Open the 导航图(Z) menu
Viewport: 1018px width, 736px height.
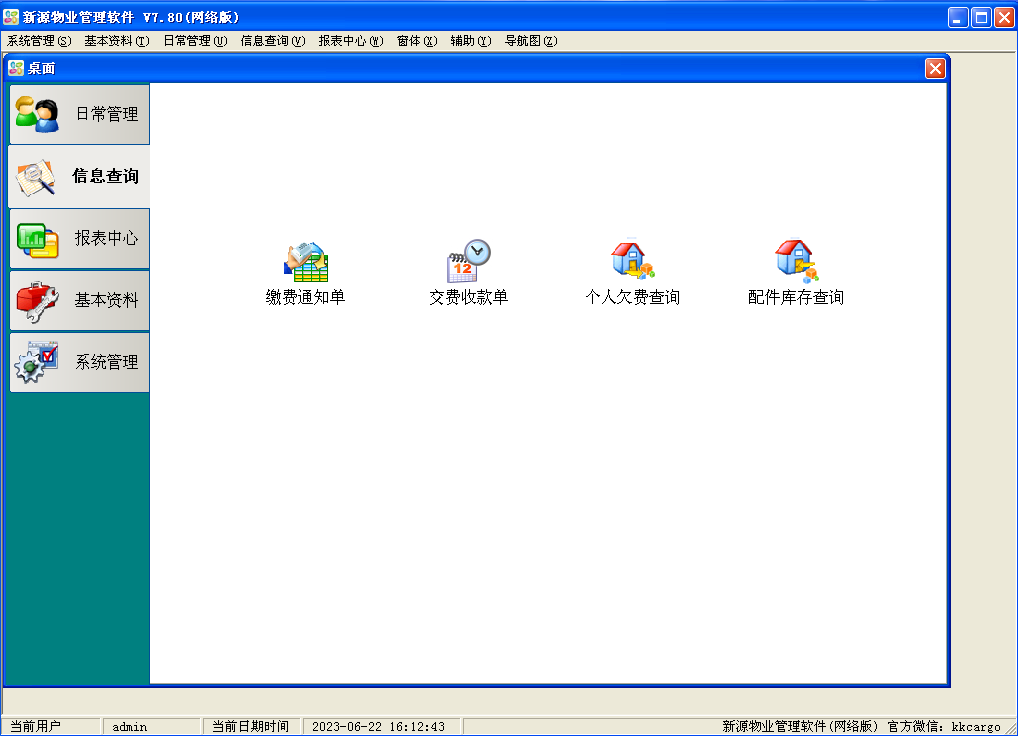pyautogui.click(x=531, y=41)
